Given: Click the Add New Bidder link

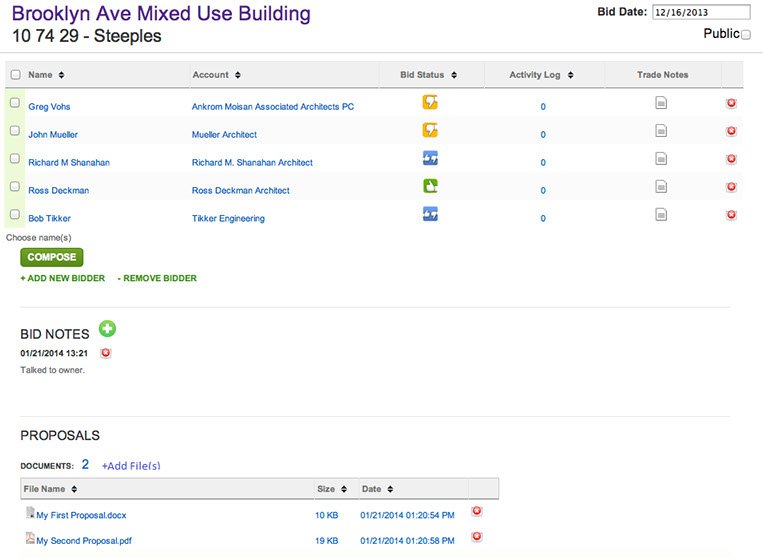Looking at the screenshot, I should pos(62,278).
